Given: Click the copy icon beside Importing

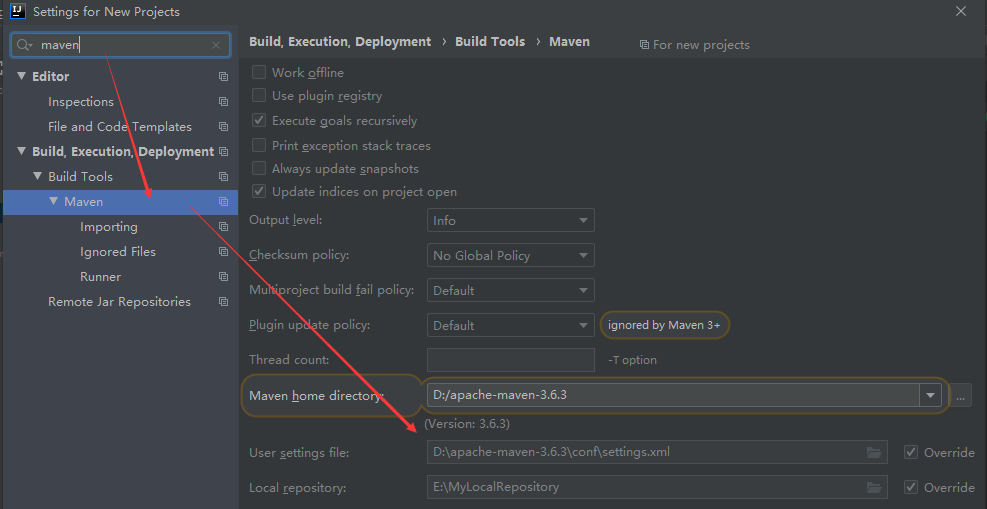Looking at the screenshot, I should [223, 227].
